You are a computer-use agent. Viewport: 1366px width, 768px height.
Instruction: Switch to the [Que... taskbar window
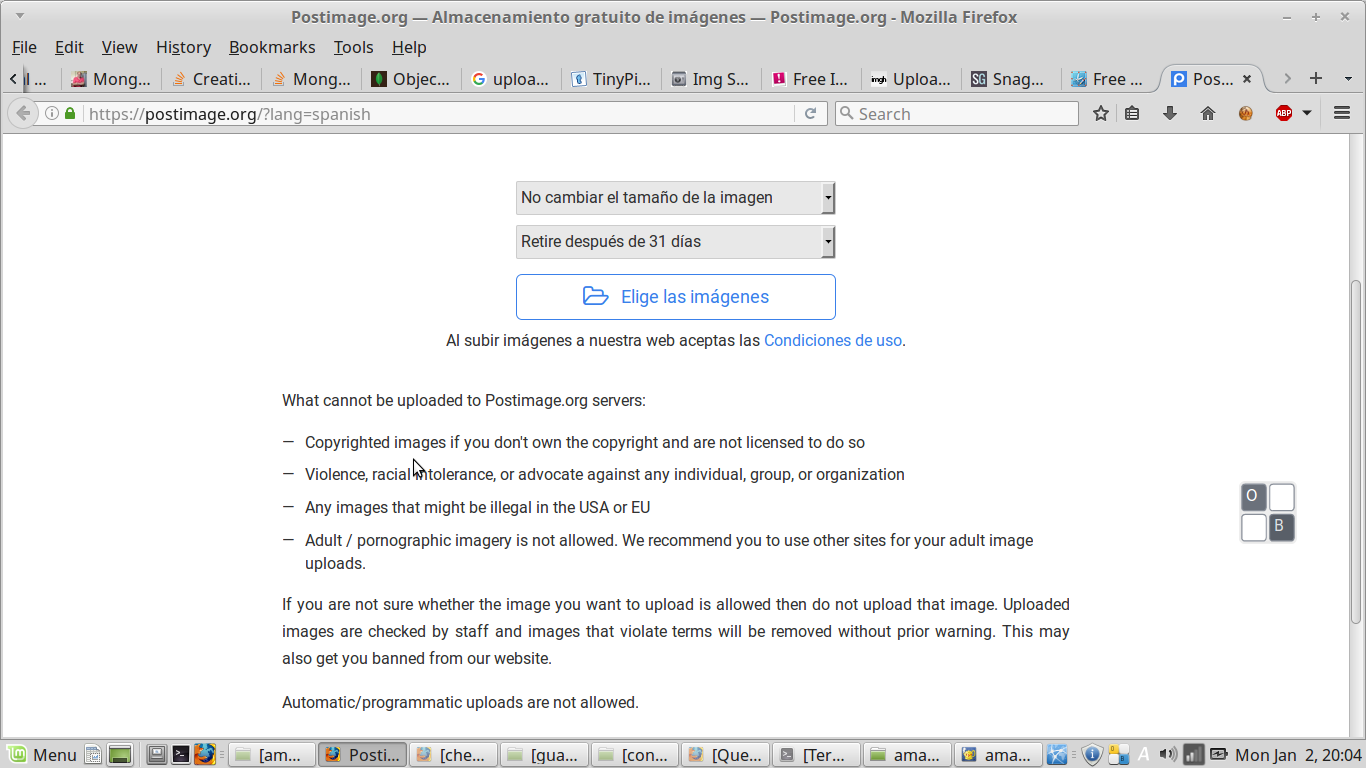(x=725, y=755)
